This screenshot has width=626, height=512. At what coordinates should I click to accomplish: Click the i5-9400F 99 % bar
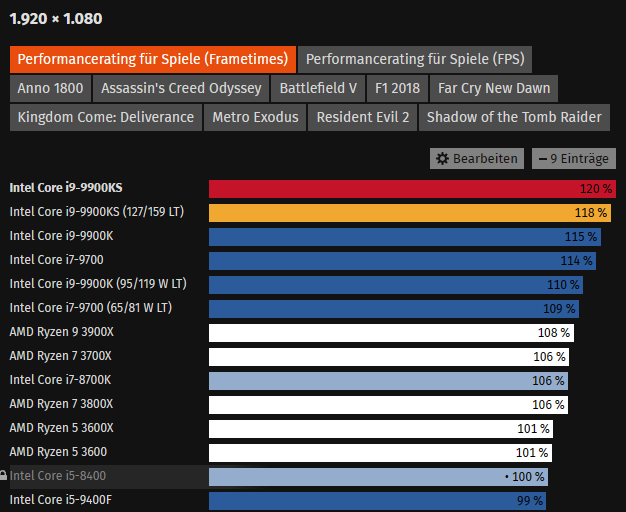click(x=377, y=500)
